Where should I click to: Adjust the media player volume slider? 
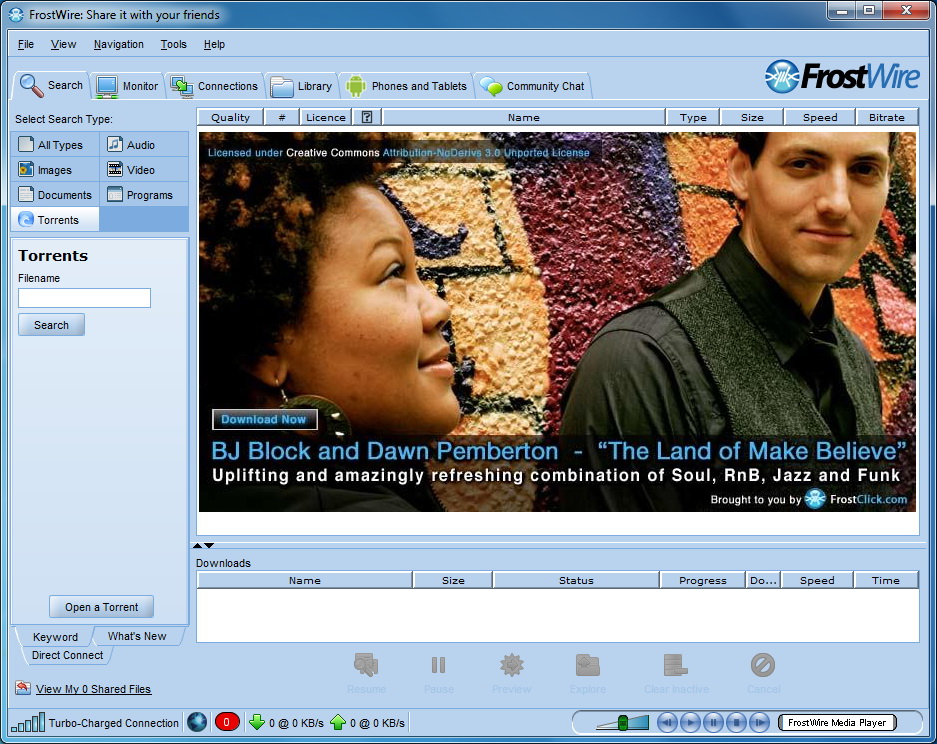[622, 722]
